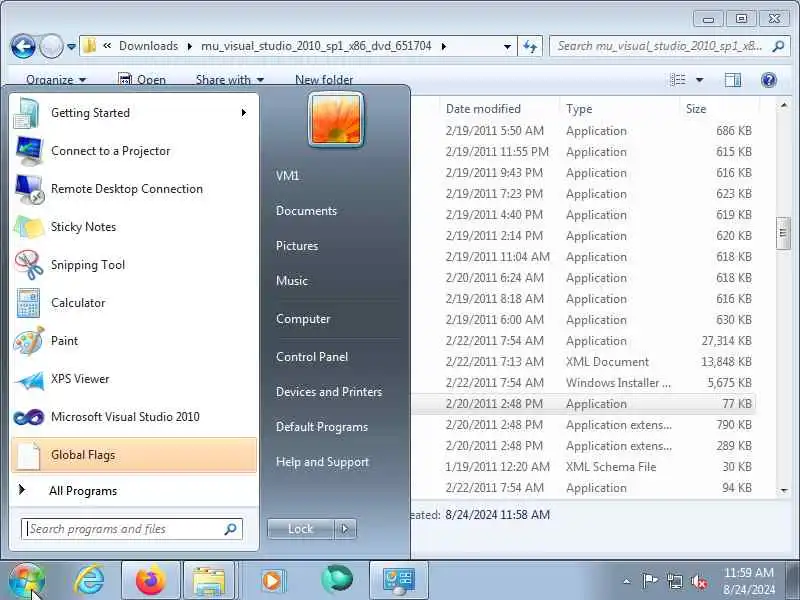
Task: Open shutdown options arrow next to Lock
Action: 345,529
